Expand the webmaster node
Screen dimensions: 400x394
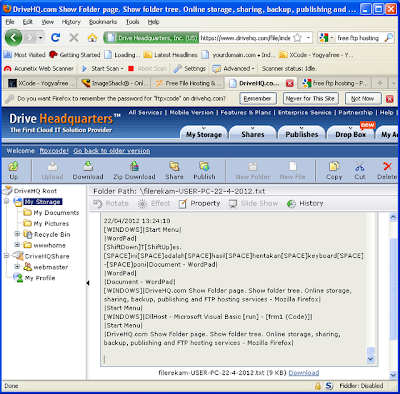(17, 267)
